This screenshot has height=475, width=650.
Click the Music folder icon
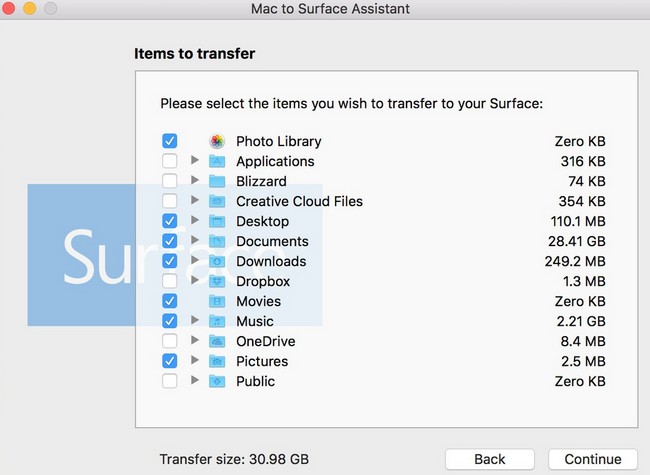click(x=217, y=321)
